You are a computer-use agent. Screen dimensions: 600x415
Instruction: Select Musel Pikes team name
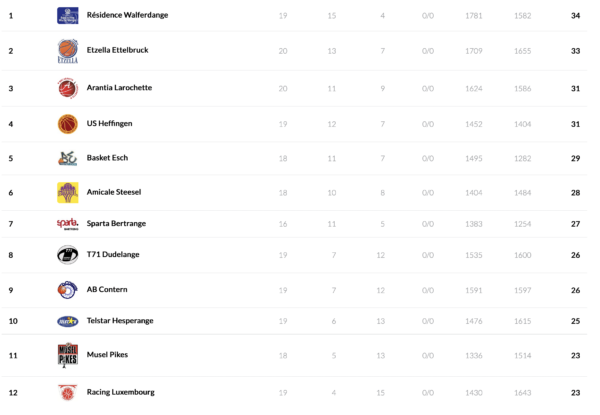tap(107, 355)
